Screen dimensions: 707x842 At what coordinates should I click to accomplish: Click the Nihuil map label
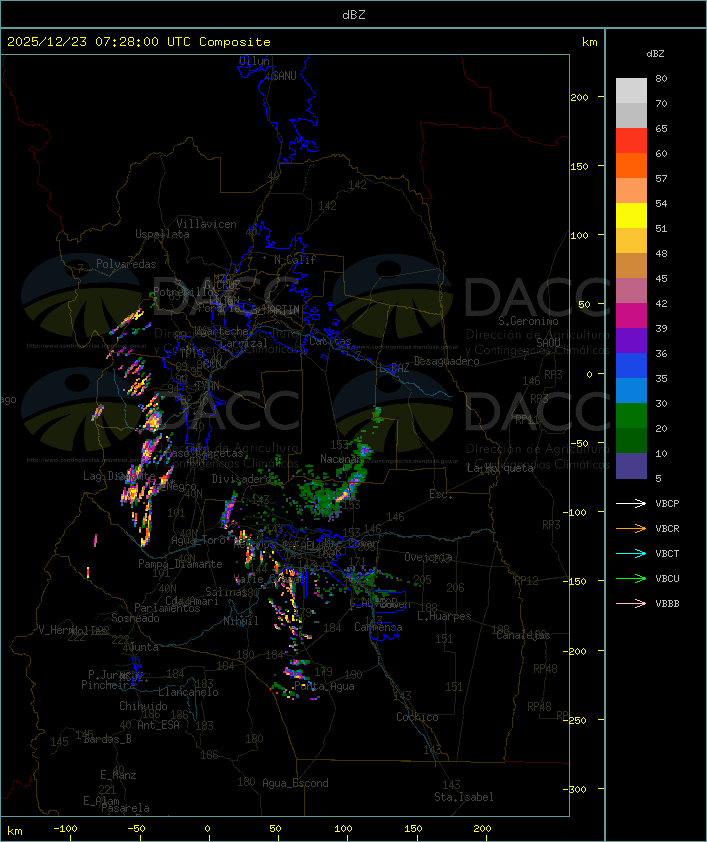[x=241, y=621]
